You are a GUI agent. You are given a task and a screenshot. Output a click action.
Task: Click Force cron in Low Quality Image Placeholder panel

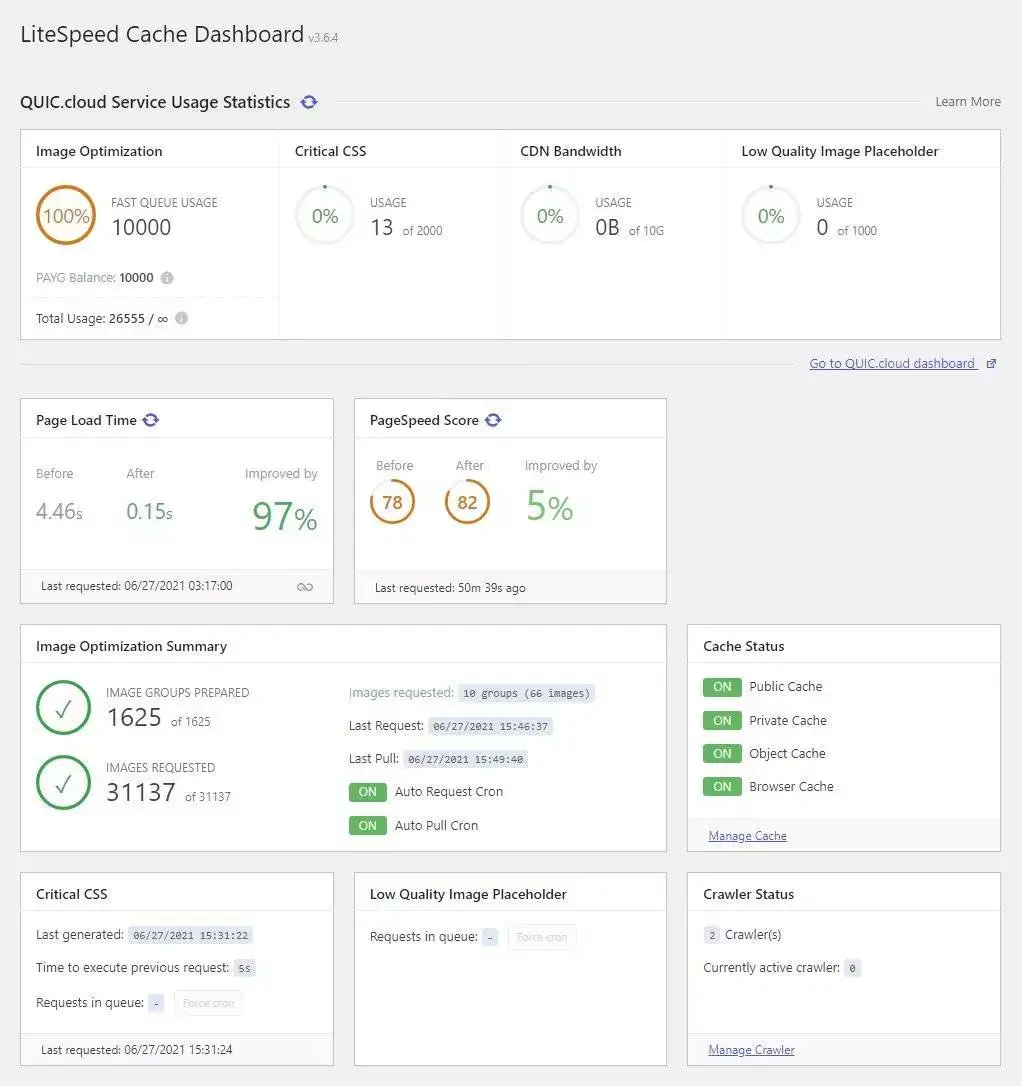(x=541, y=937)
